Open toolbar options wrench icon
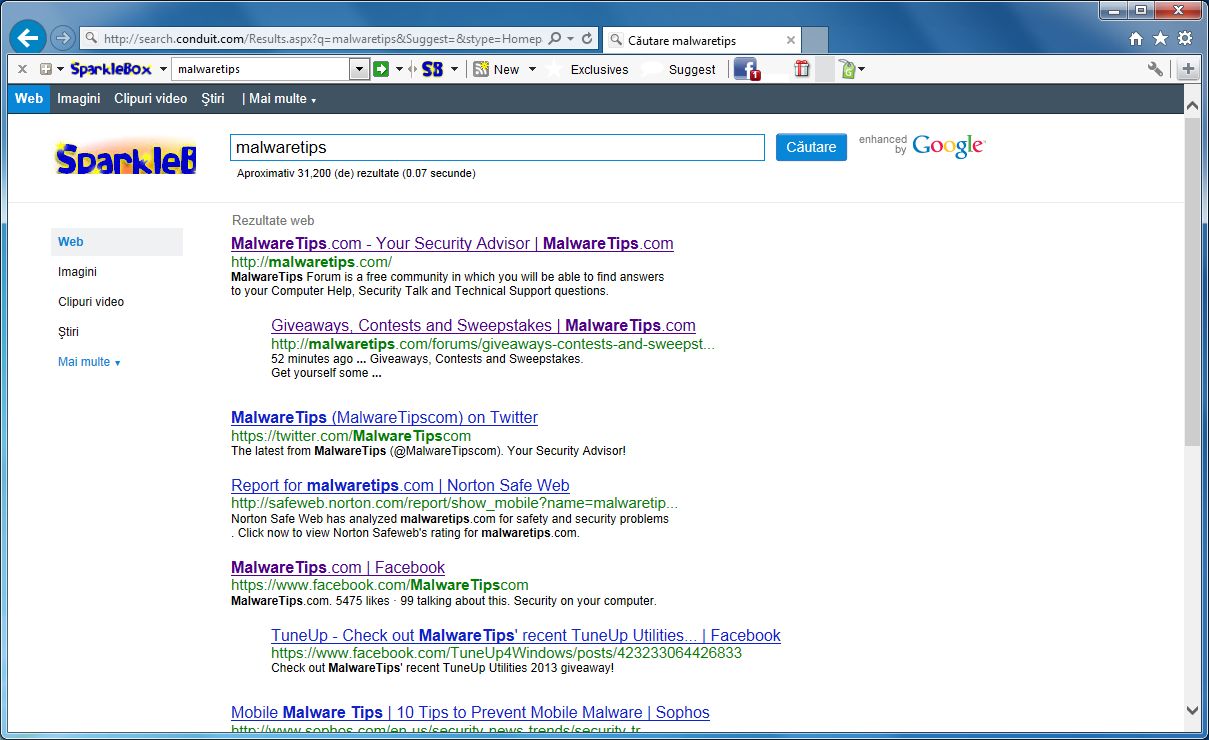 click(x=1156, y=69)
